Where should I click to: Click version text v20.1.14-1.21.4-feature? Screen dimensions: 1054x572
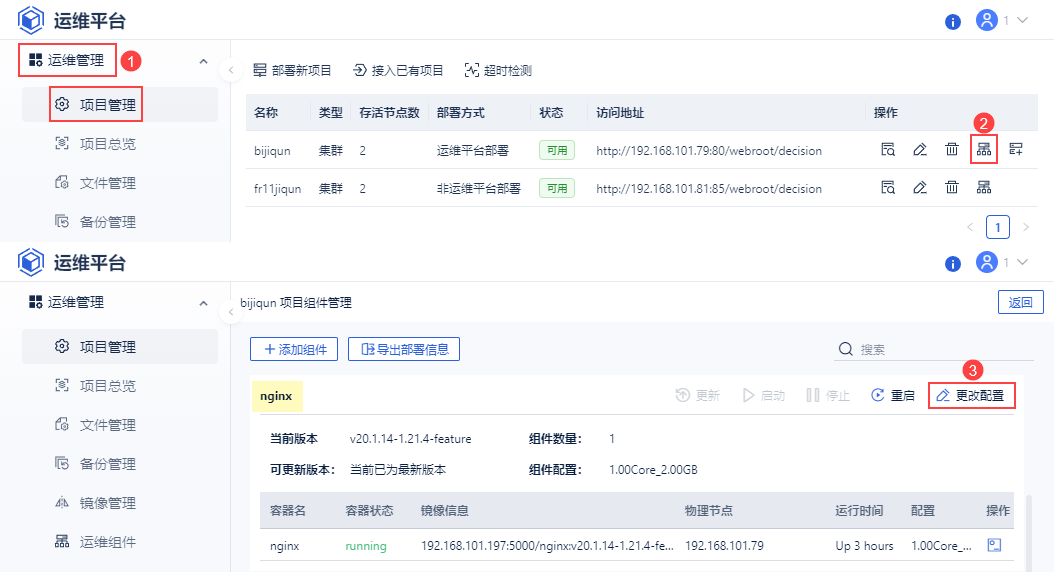[411, 439]
